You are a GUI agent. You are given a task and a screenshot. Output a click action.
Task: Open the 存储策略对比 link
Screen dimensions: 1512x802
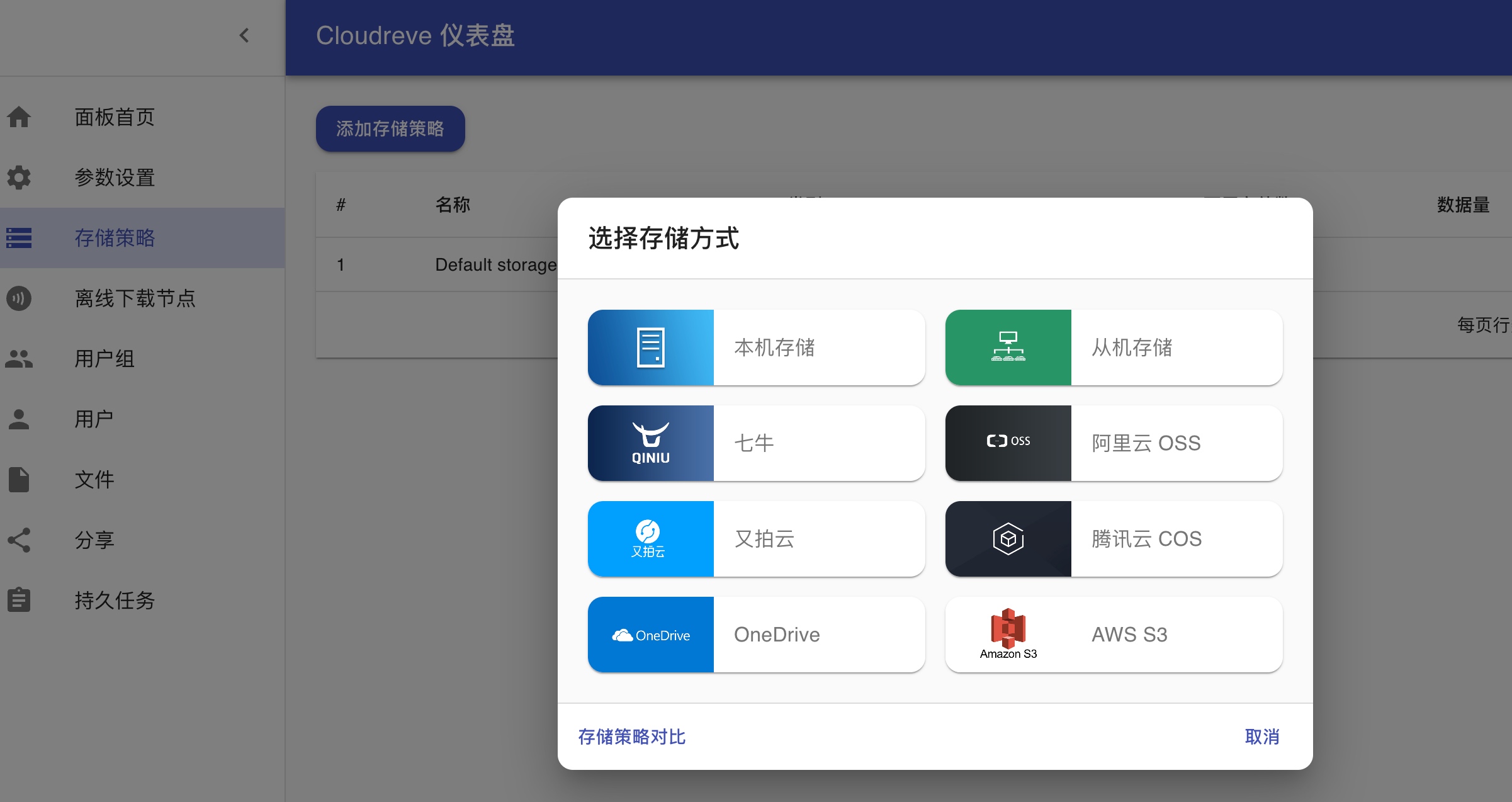(x=631, y=737)
